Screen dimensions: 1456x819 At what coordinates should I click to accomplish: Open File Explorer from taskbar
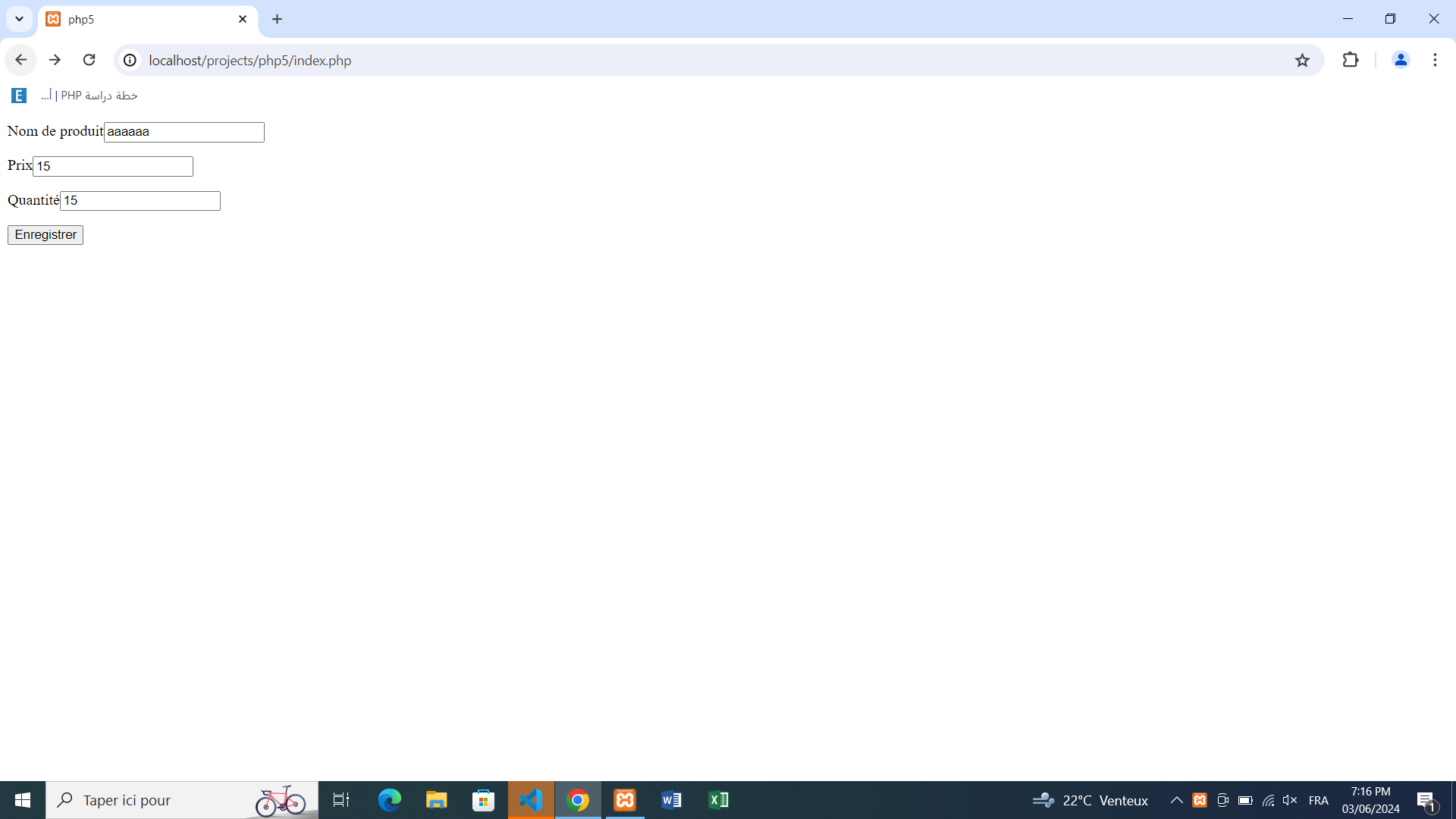(x=436, y=800)
